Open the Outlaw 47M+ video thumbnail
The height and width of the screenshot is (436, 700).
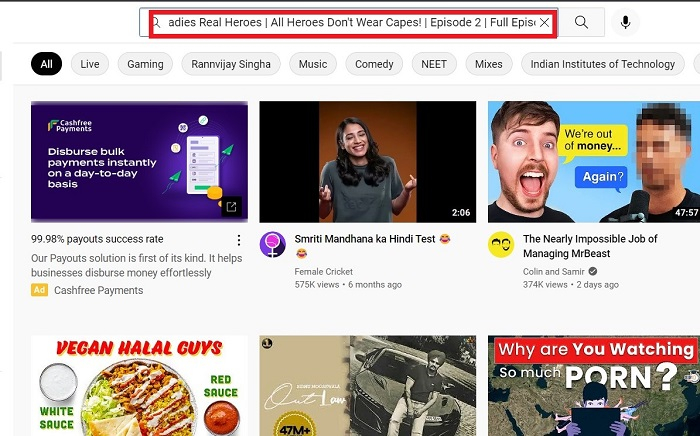point(367,386)
